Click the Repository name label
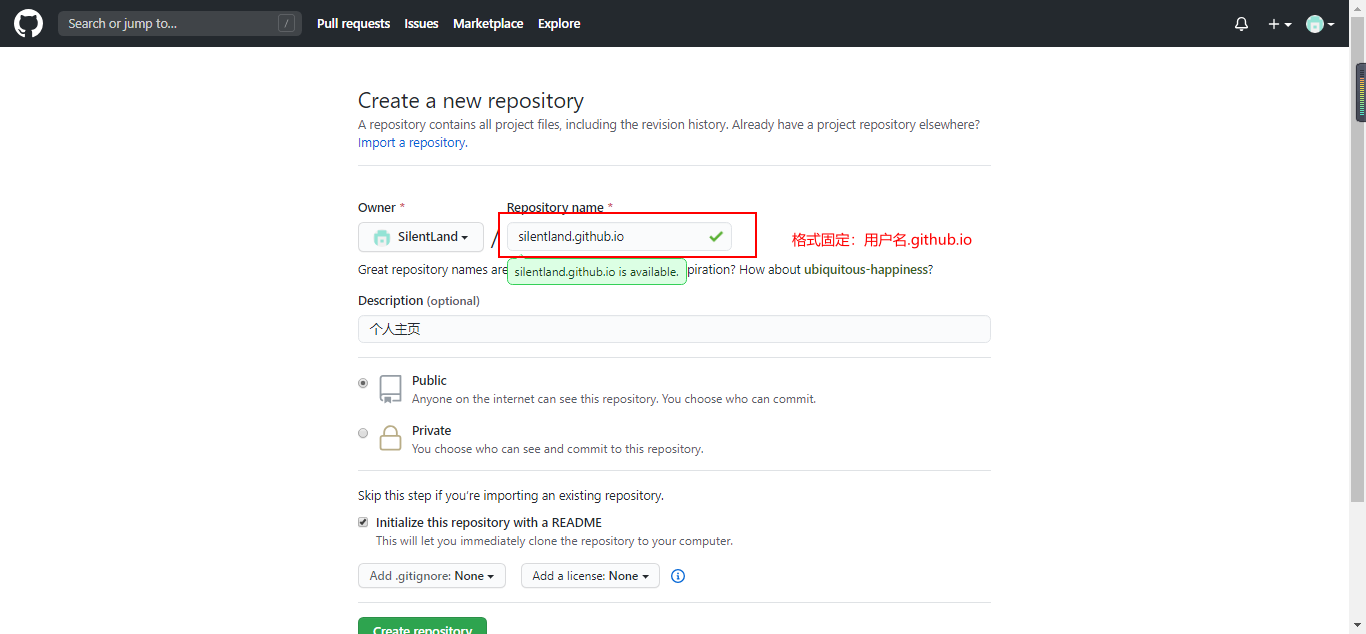 tap(560, 208)
